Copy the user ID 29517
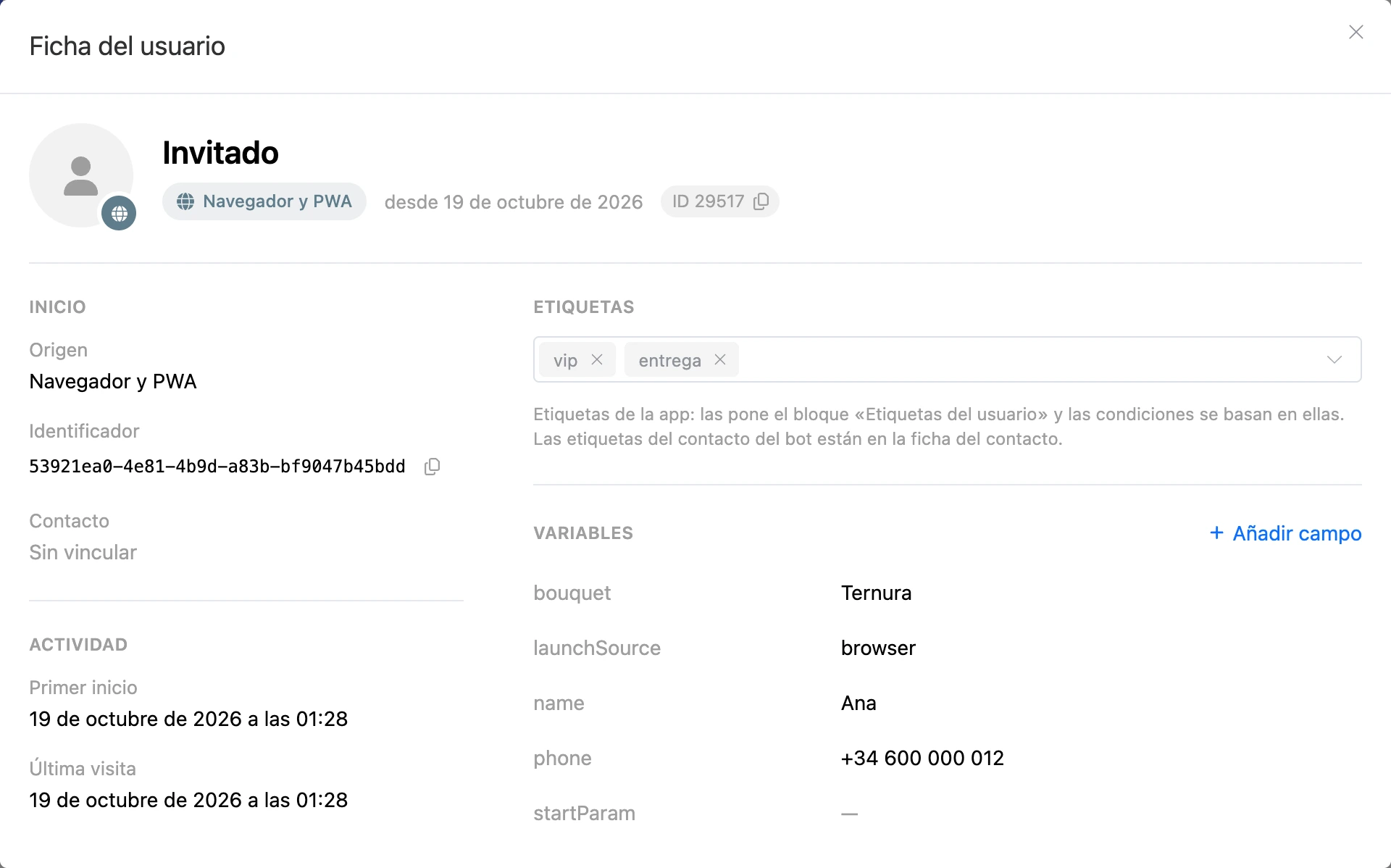This screenshot has width=1391, height=868. (761, 201)
